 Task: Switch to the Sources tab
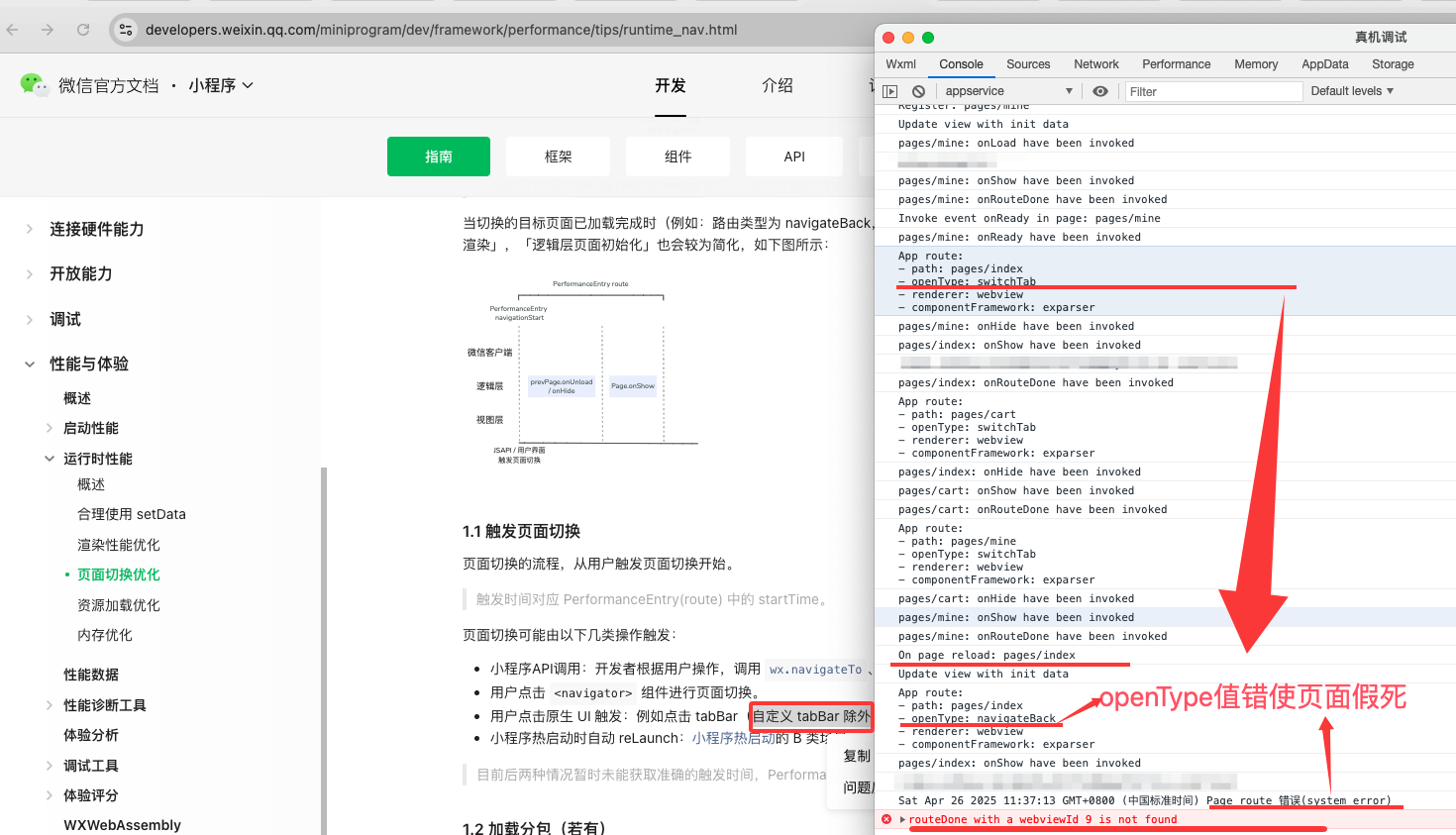[x=1028, y=64]
